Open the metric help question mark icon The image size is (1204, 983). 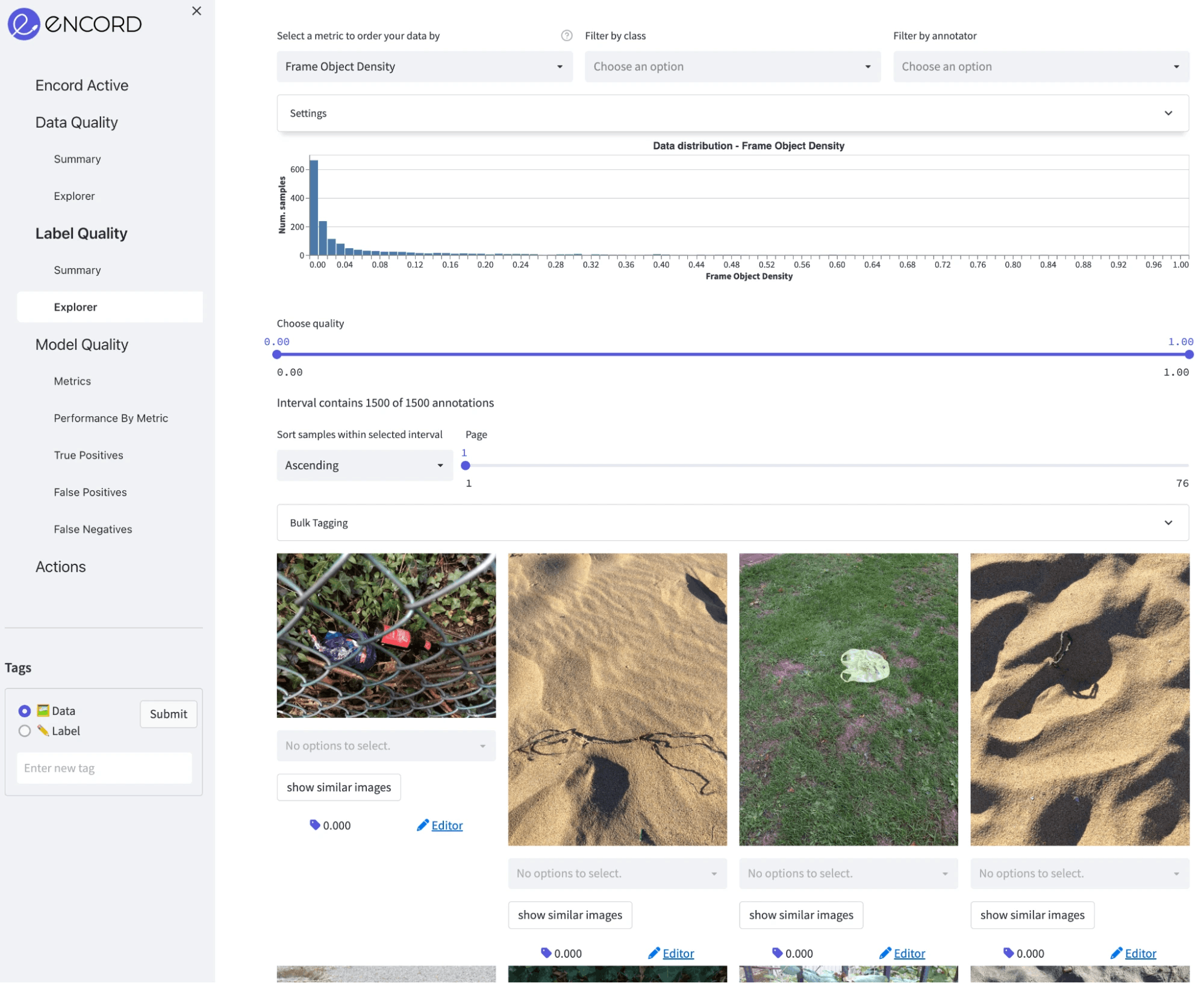tap(567, 36)
